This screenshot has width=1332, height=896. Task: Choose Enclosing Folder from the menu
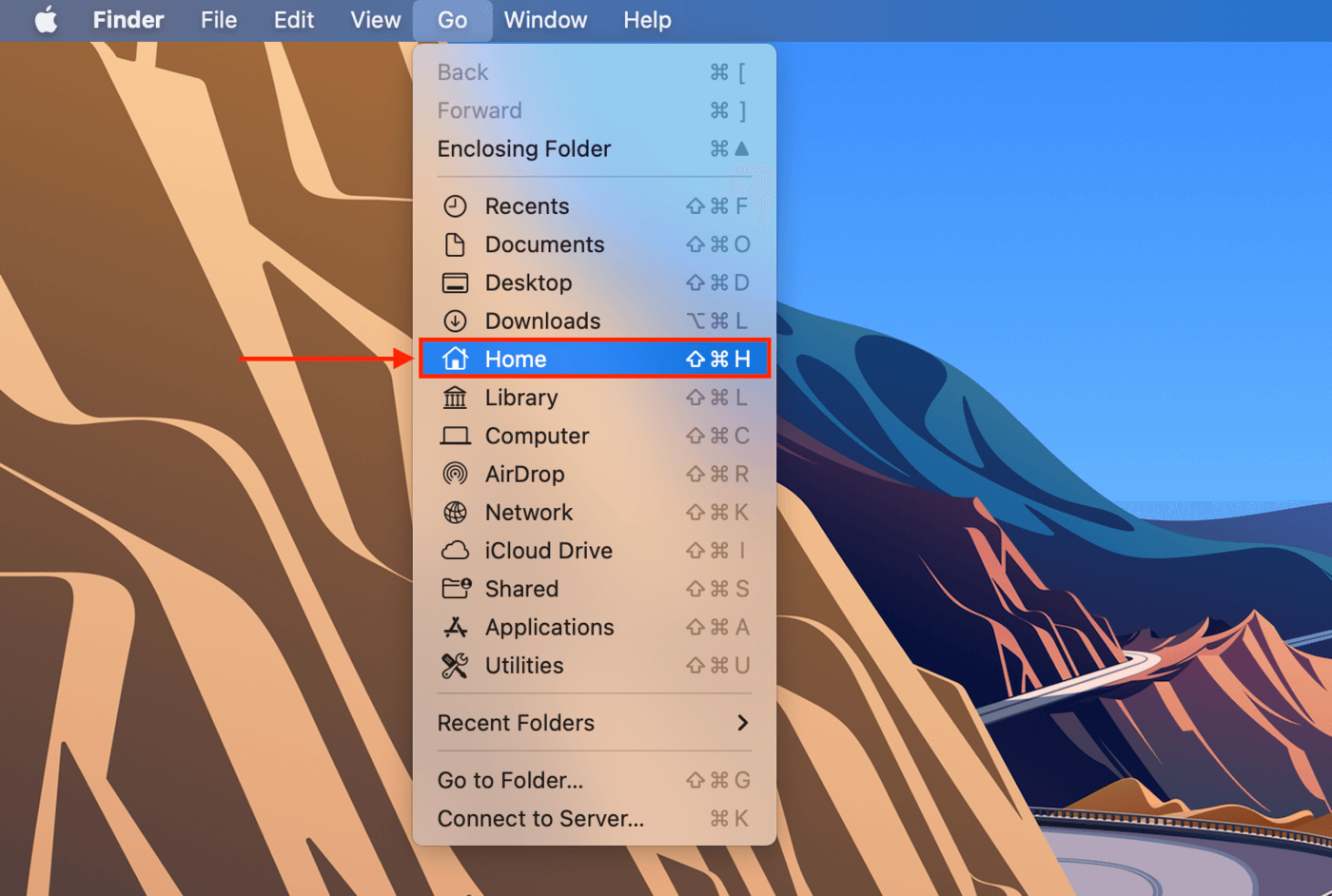595,149
